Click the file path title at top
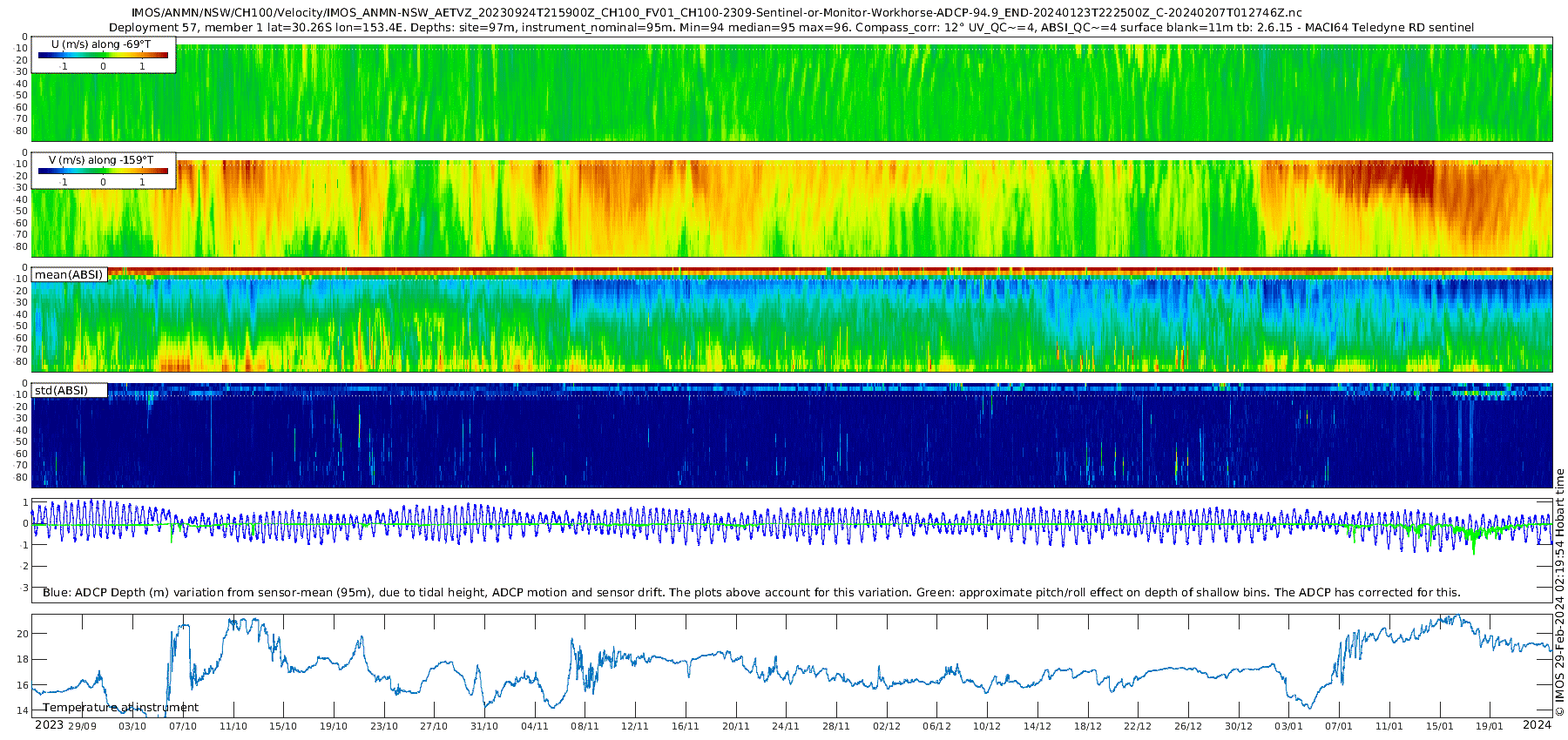The image size is (1568, 740). click(705, 12)
